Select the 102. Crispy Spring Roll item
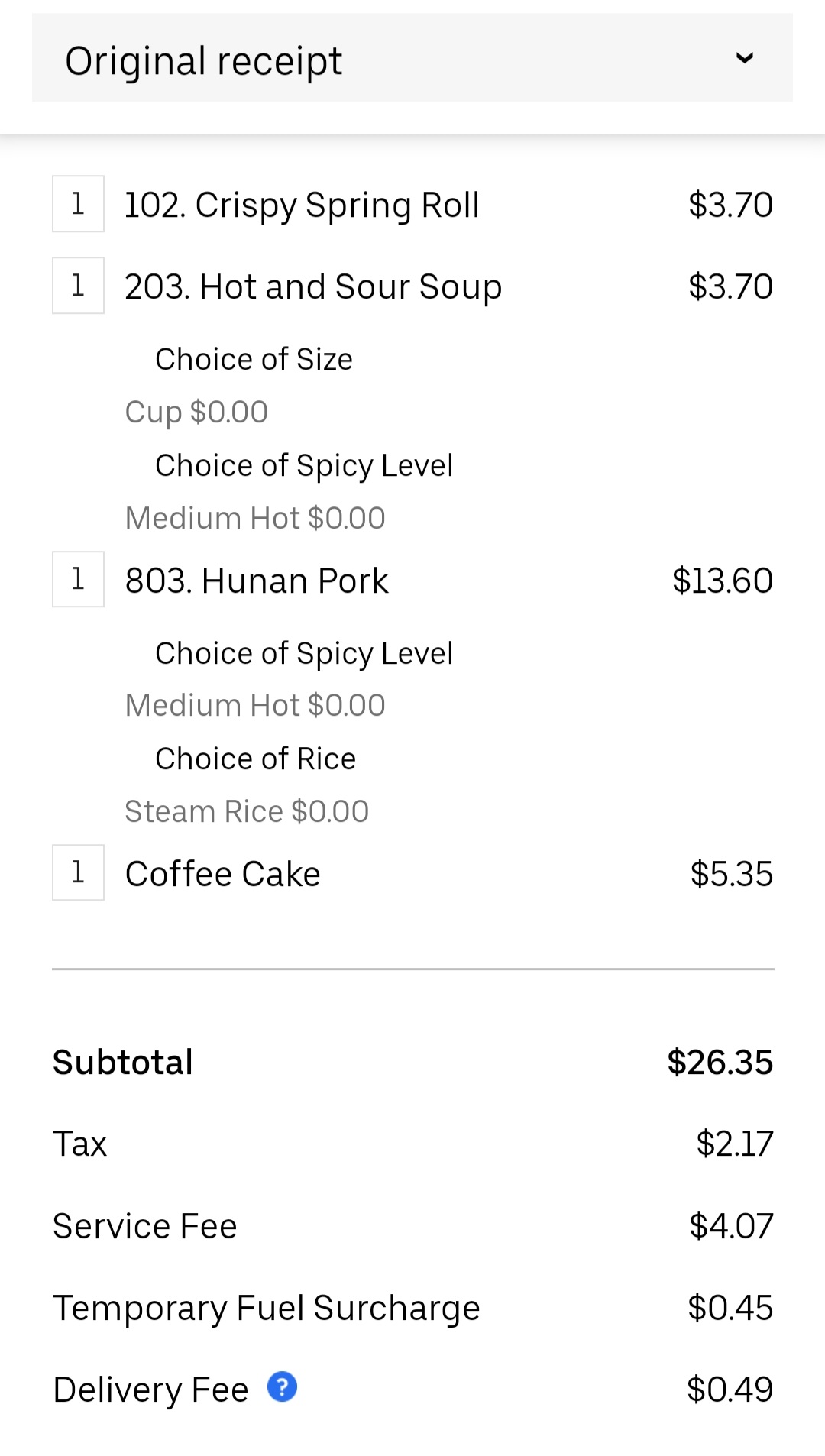This screenshot has width=825, height=1456. 302,205
